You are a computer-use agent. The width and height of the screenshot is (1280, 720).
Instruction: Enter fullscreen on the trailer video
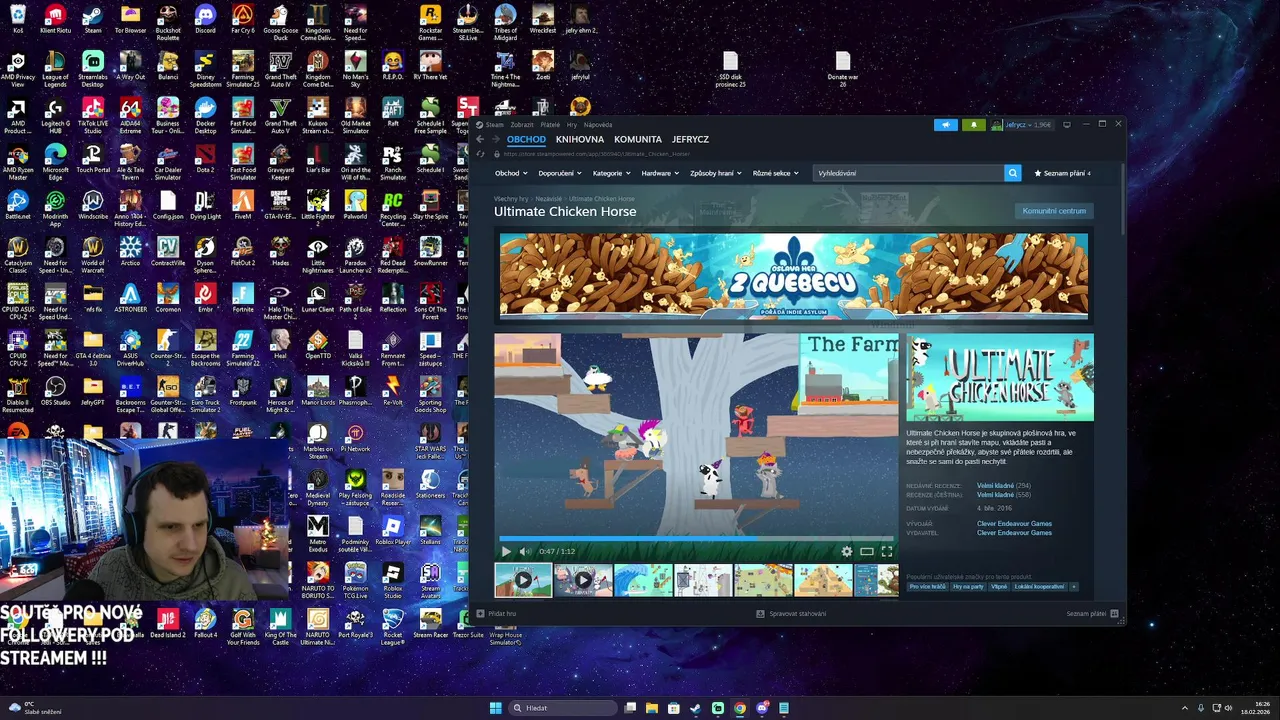click(887, 551)
